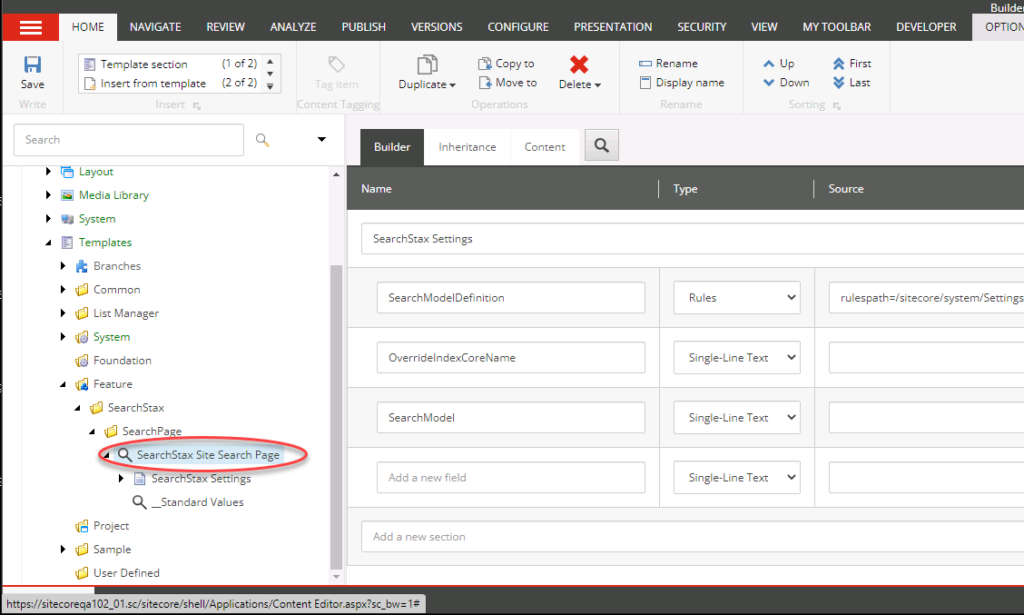
Task: Collapse the SearchStax folder
Action: pos(77,407)
